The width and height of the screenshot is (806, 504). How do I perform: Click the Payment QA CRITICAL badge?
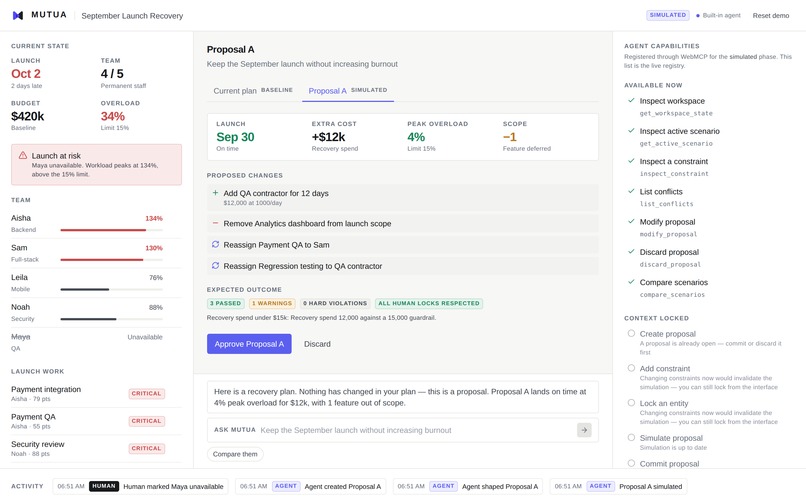pyautogui.click(x=146, y=421)
